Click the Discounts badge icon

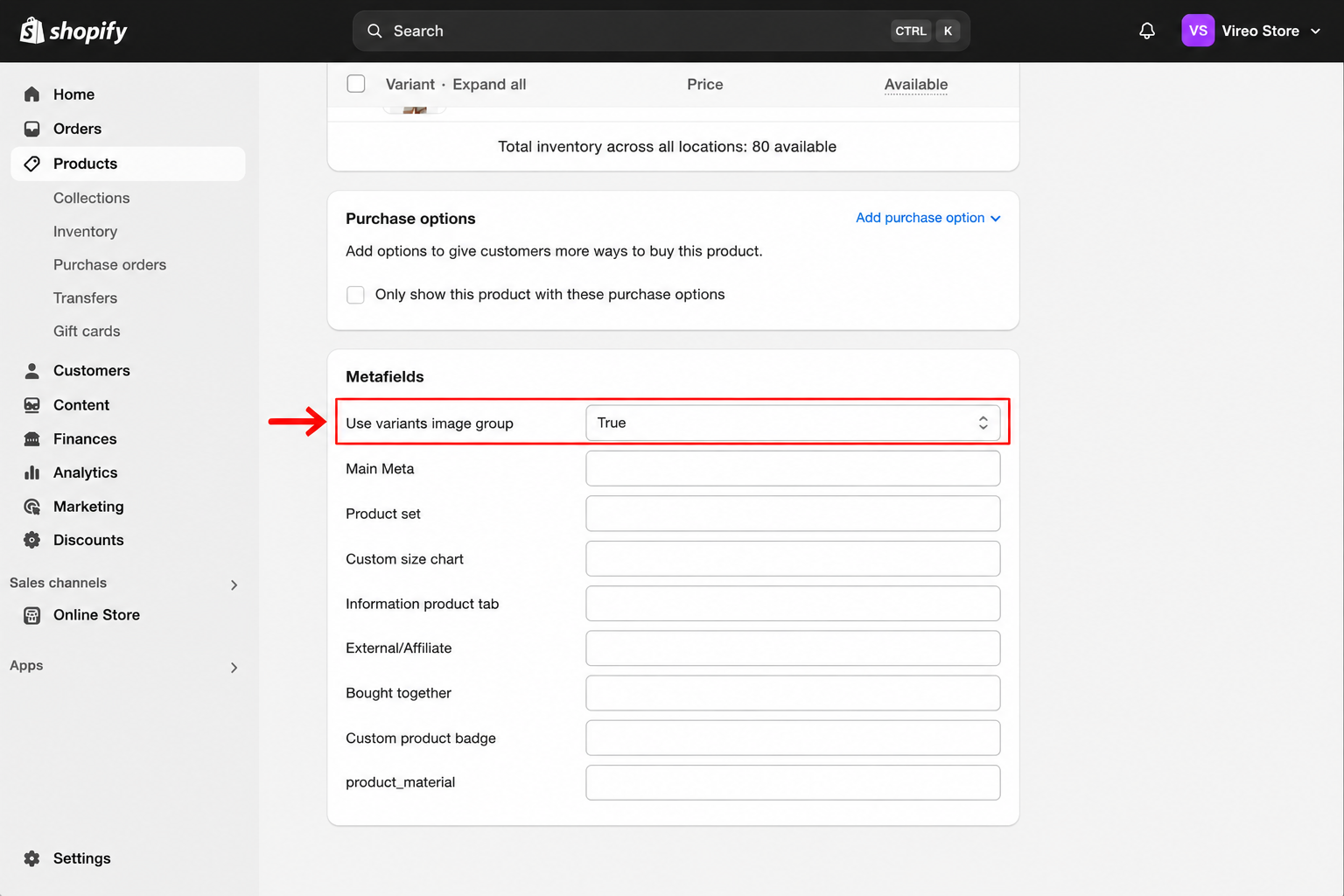32,540
